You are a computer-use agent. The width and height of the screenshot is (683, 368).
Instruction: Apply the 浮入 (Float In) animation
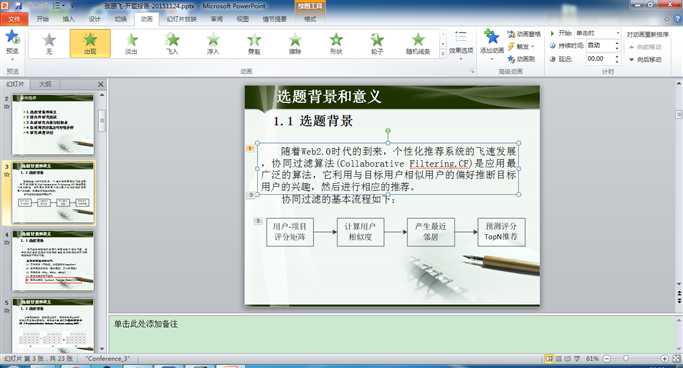(x=213, y=43)
